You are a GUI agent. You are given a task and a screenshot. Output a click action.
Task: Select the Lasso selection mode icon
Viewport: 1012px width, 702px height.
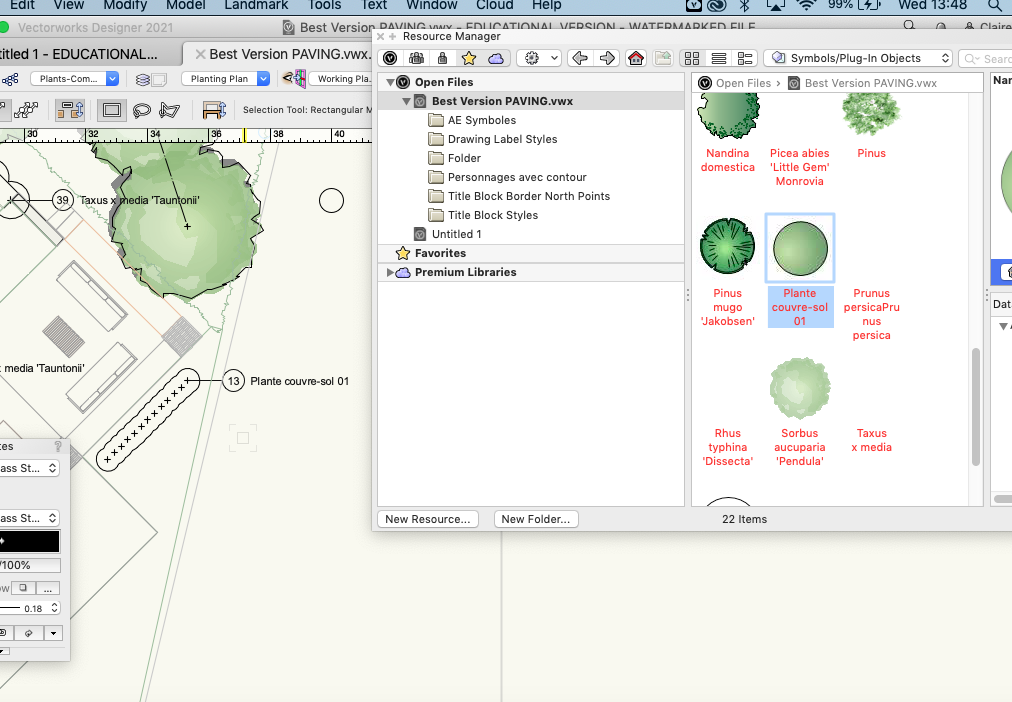pyautogui.click(x=140, y=110)
